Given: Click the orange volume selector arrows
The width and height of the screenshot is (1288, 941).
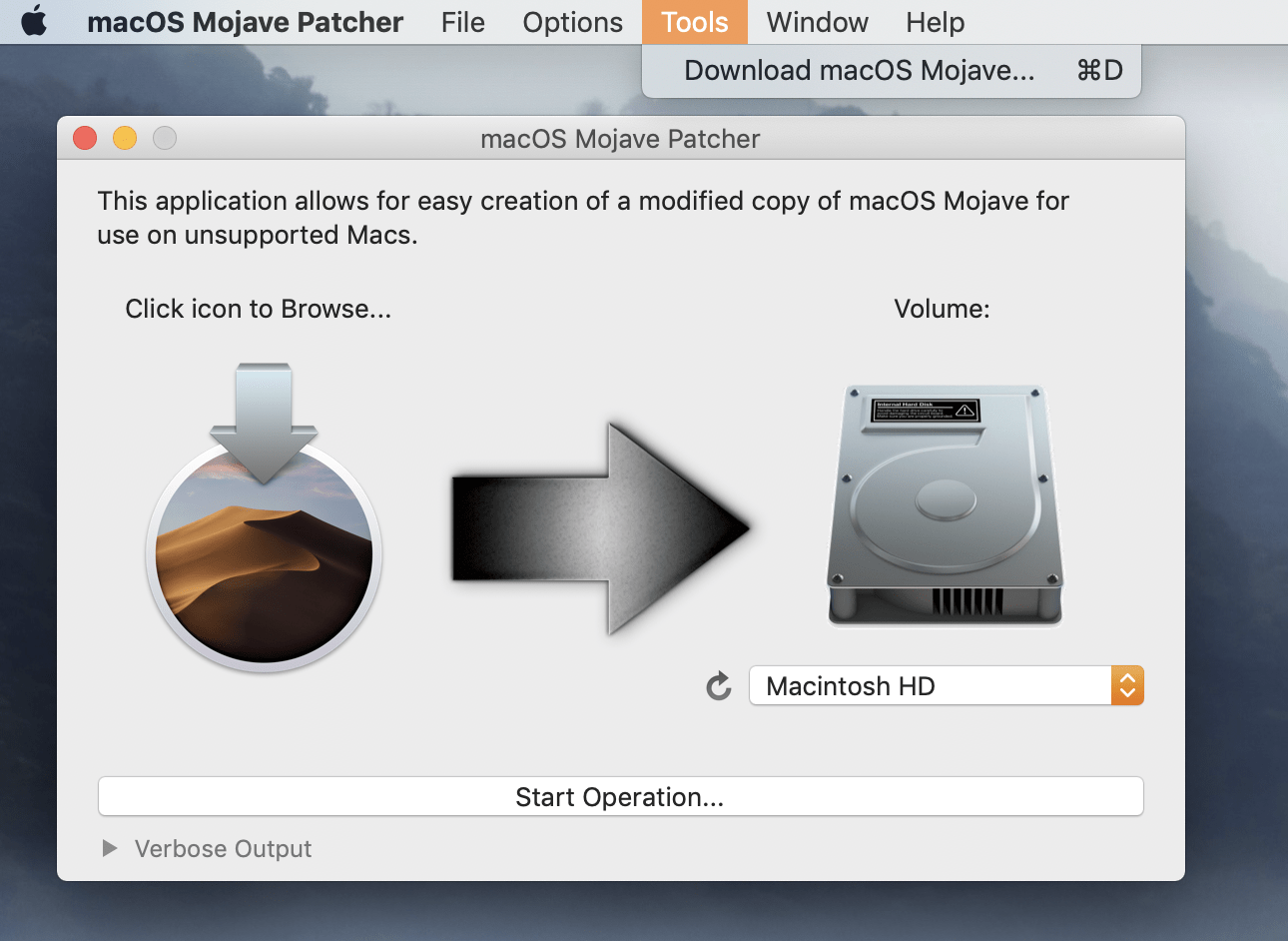Looking at the screenshot, I should click(1127, 686).
